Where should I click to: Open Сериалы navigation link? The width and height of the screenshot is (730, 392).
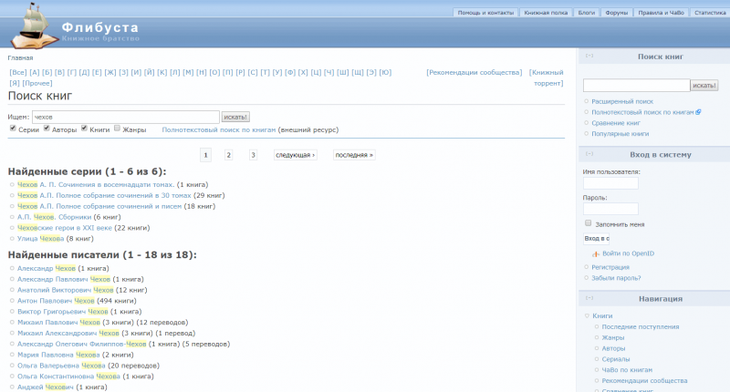[615, 359]
